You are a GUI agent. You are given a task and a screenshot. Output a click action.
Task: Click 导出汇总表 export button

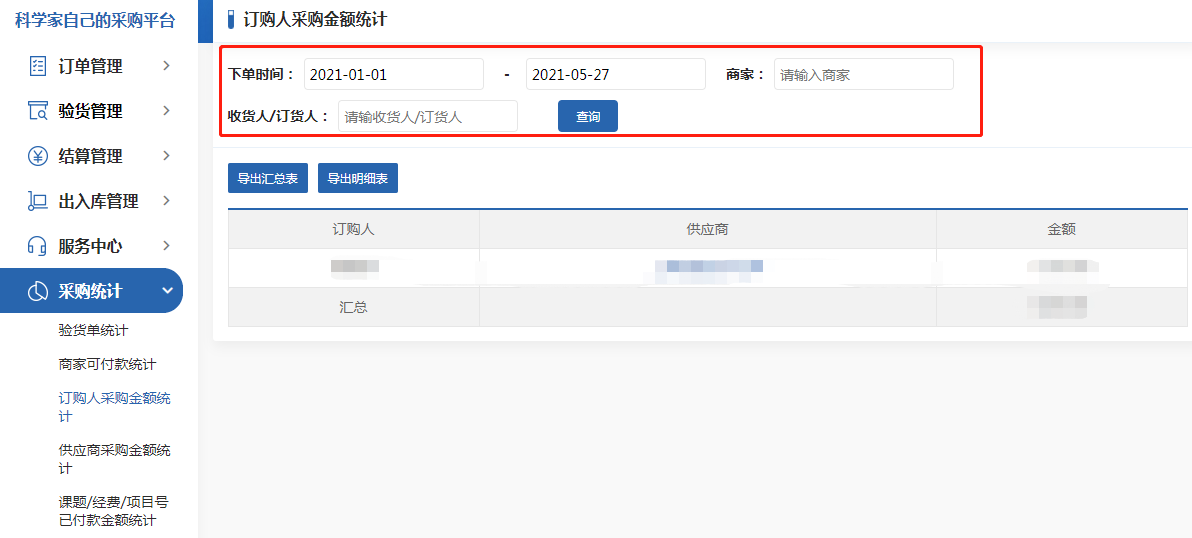(x=267, y=179)
